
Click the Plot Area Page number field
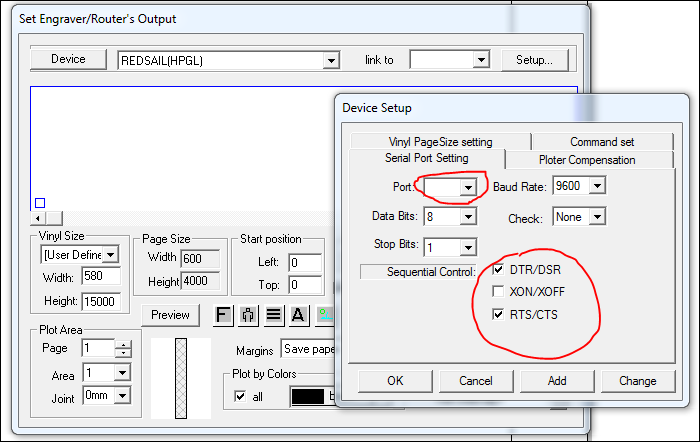99,348
